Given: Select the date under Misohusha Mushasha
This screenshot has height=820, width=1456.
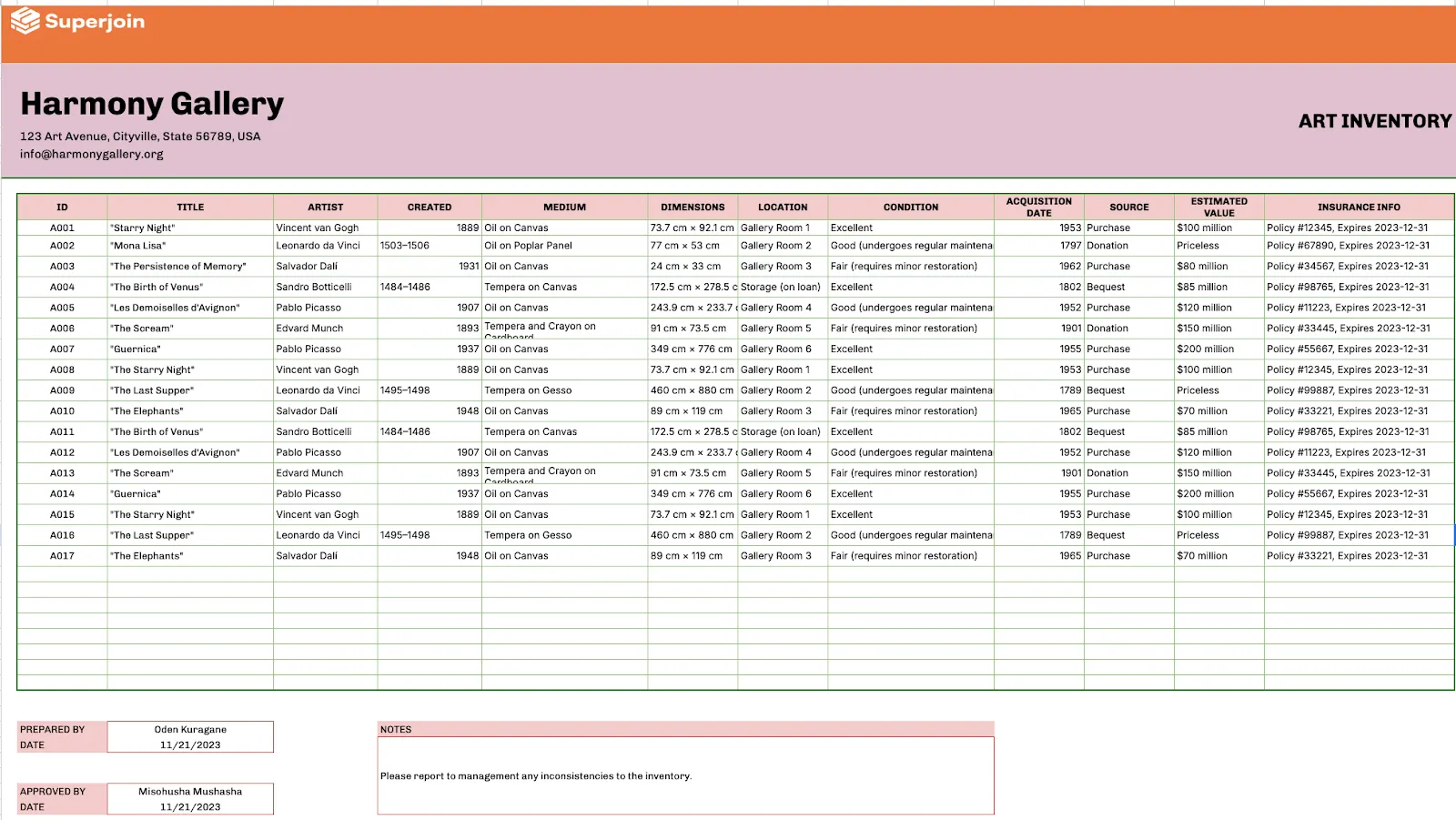Looking at the screenshot, I should pos(190,807).
